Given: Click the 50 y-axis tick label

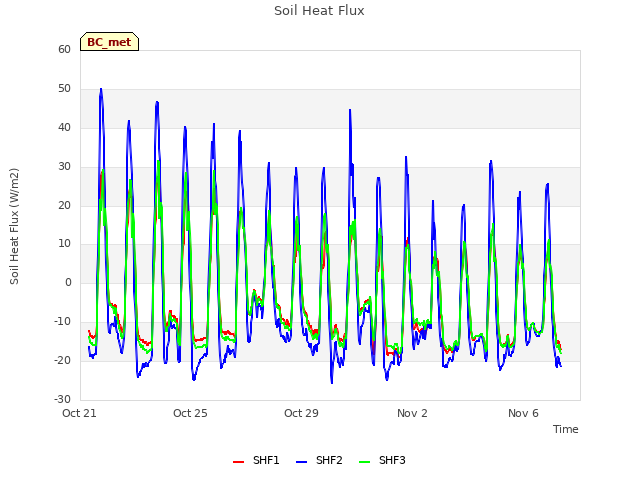Looking at the screenshot, I should pyautogui.click(x=64, y=89).
